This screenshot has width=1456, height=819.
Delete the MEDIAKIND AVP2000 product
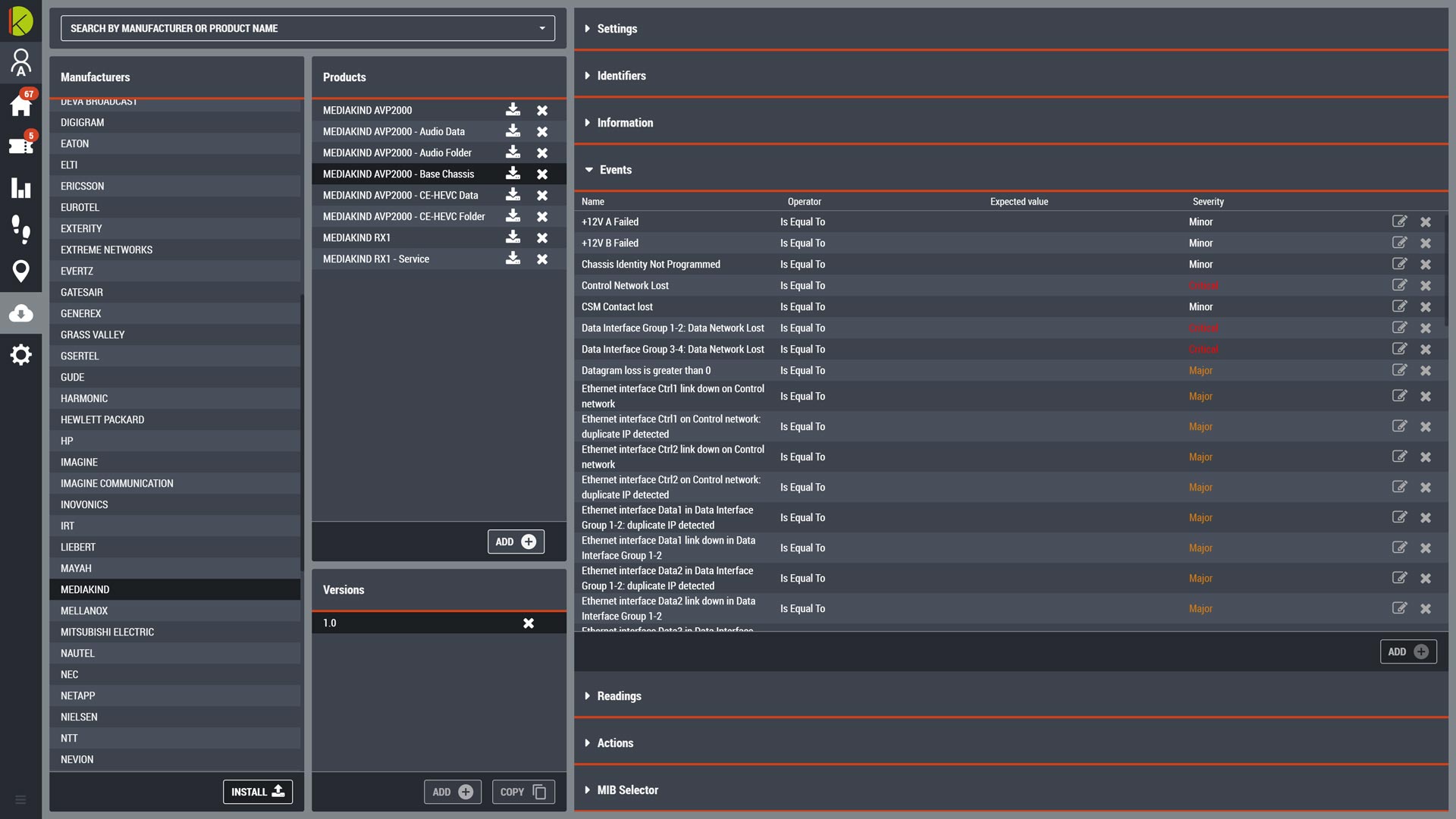[x=542, y=111]
